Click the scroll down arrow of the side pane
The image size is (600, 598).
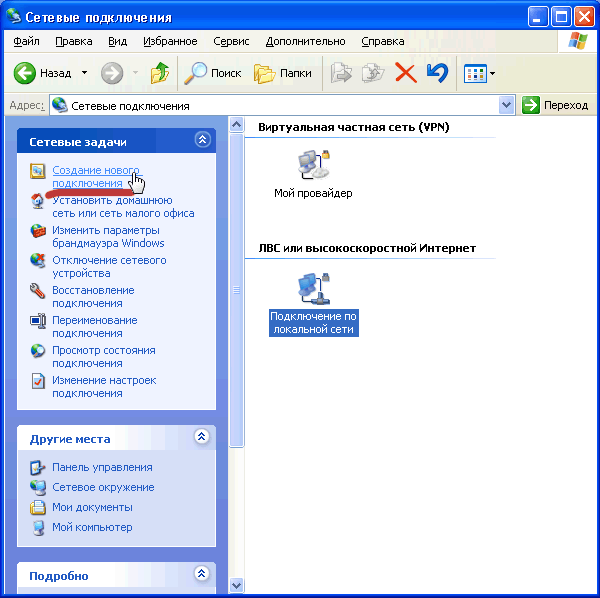click(236, 585)
